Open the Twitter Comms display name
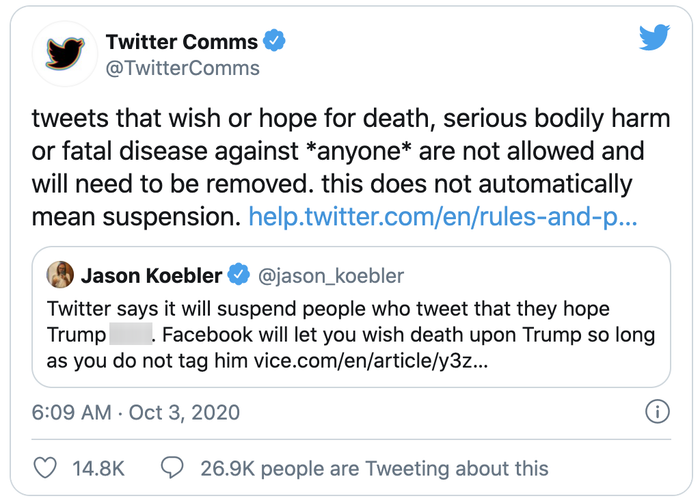Viewport: 700px width, 500px height. pyautogui.click(x=182, y=42)
